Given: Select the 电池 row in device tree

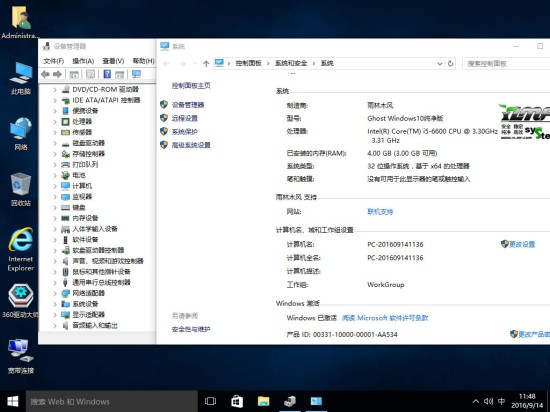Looking at the screenshot, I should [x=79, y=175].
